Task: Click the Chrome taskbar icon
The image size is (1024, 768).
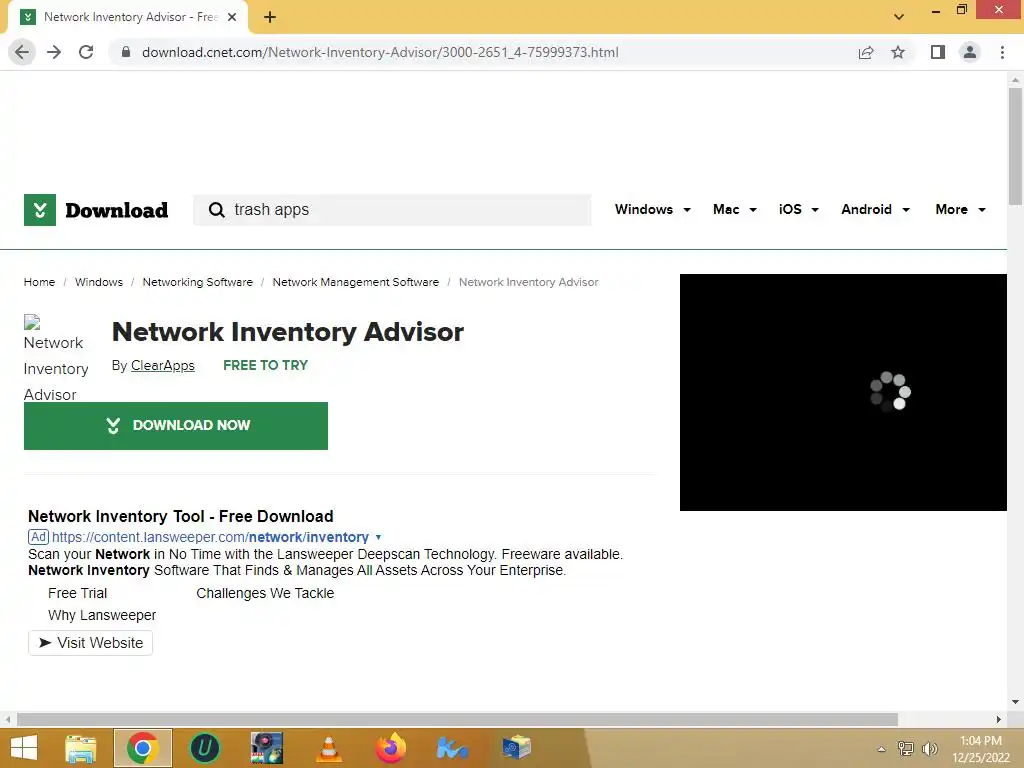Action: (x=143, y=748)
